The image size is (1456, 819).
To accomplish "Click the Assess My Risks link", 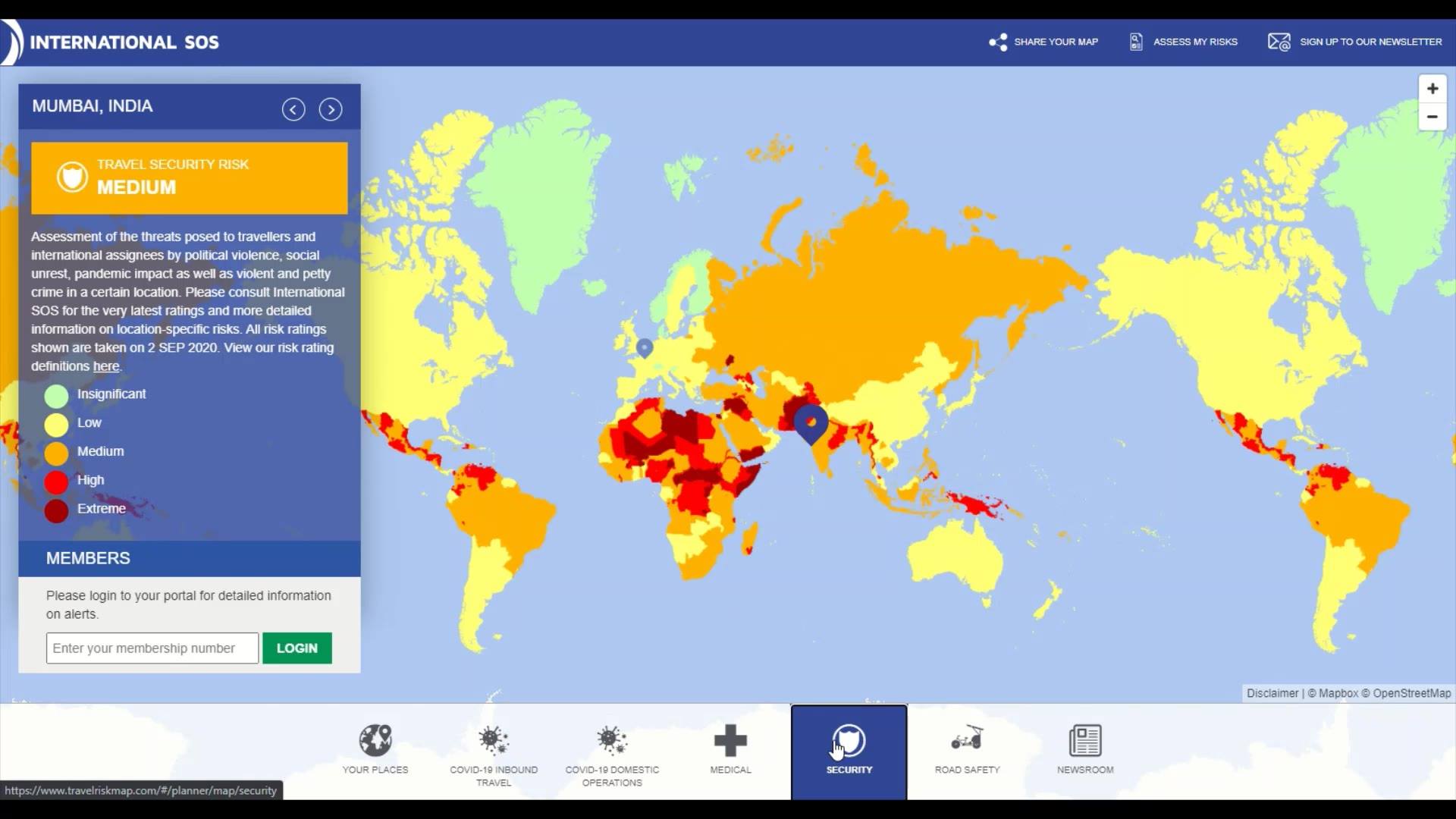I will [1195, 42].
